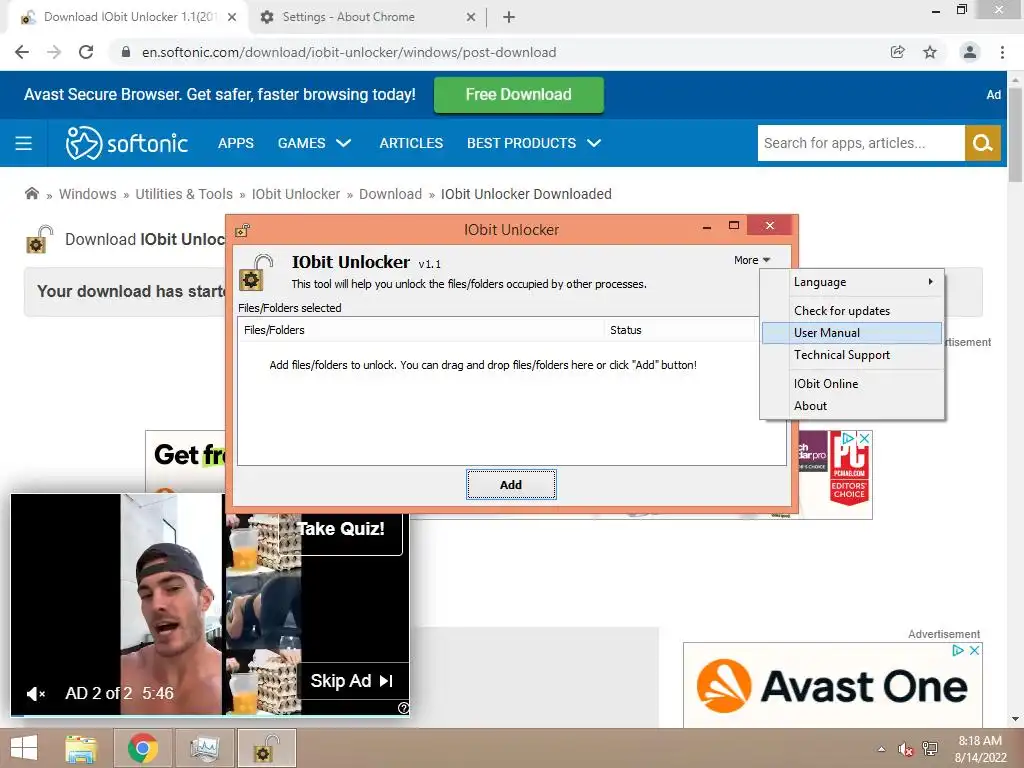1024x768 pixels.
Task: Click the orange search magnifier button
Action: point(983,143)
